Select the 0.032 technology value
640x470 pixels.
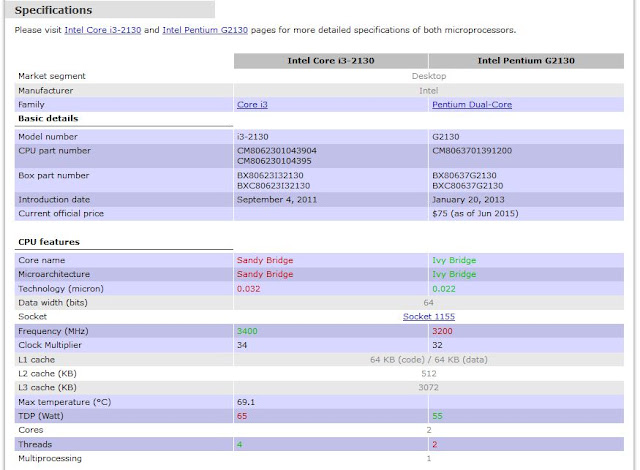point(249,289)
